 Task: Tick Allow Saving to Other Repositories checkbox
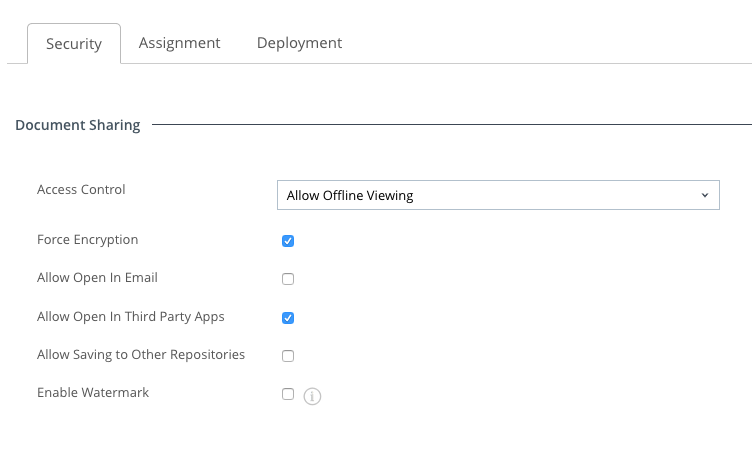point(288,356)
